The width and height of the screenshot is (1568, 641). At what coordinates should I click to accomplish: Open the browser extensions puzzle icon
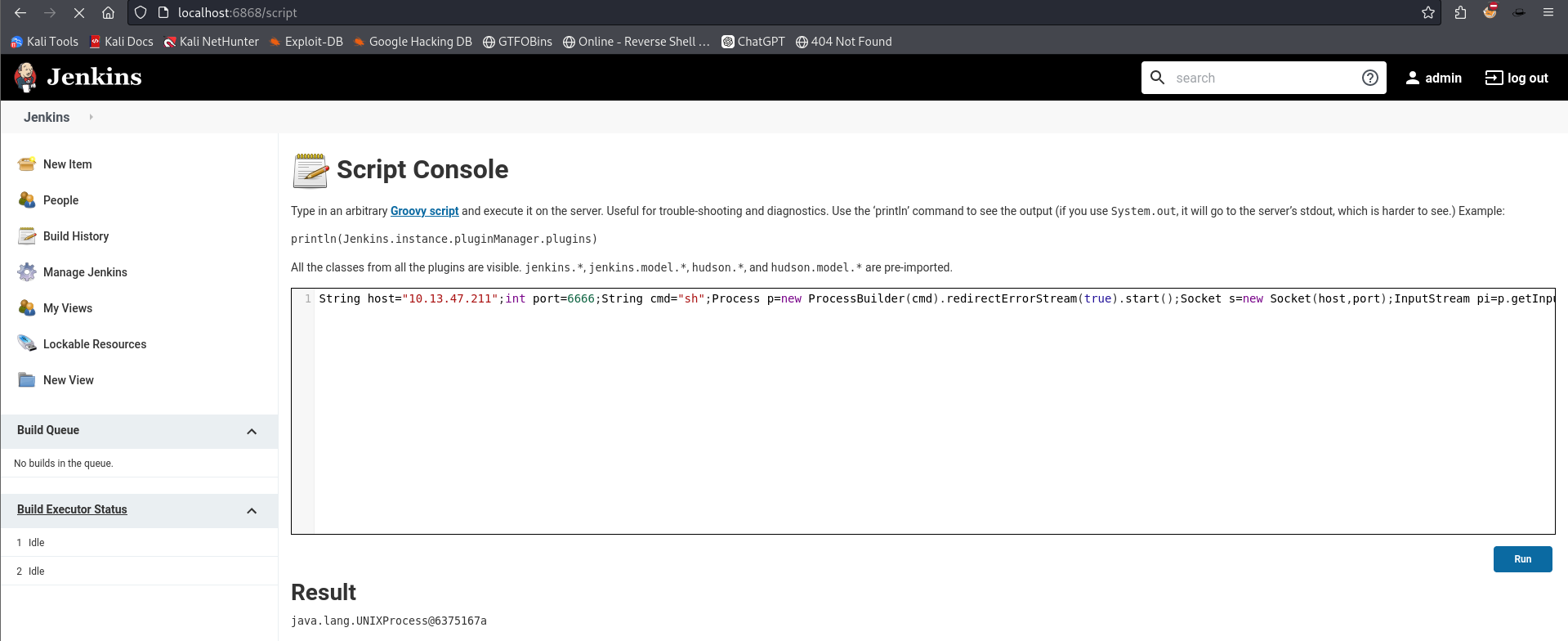click(x=1461, y=12)
